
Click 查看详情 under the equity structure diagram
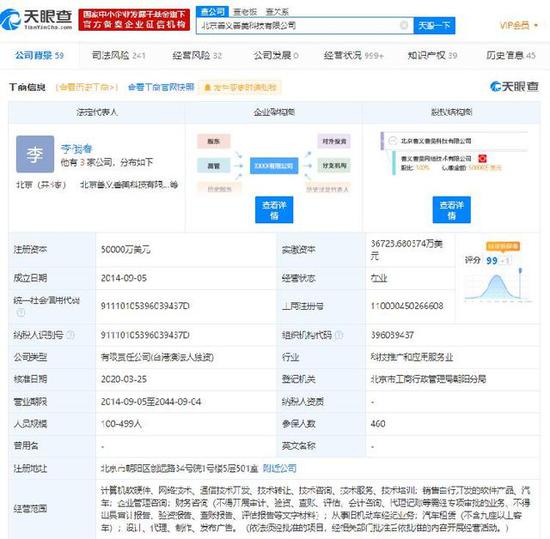pyautogui.click(x=451, y=210)
